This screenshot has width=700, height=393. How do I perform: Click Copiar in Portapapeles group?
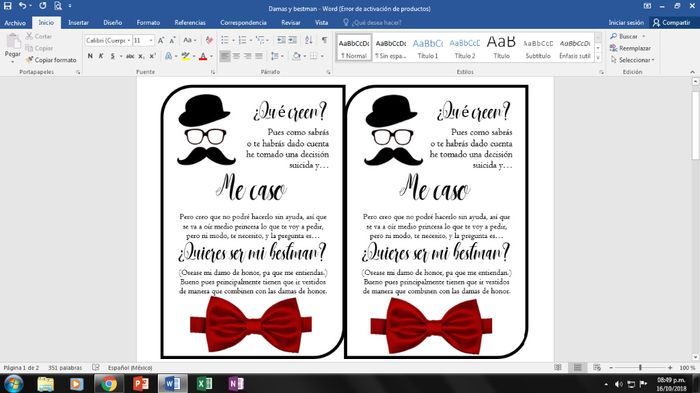pos(39,48)
